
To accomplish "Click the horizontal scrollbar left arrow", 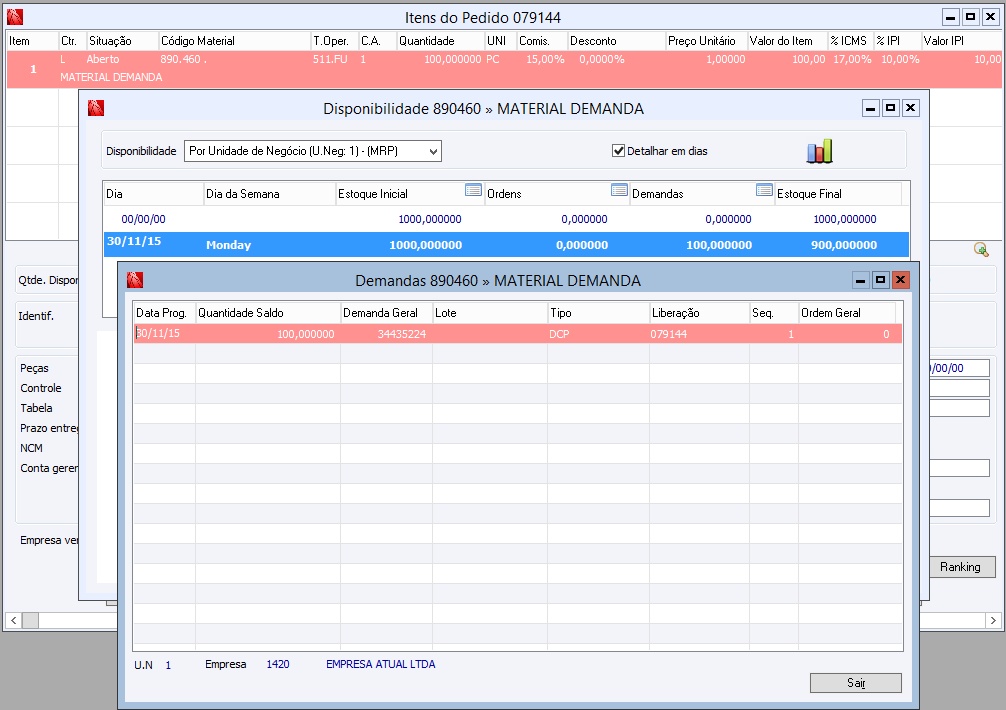I will tap(13, 620).
